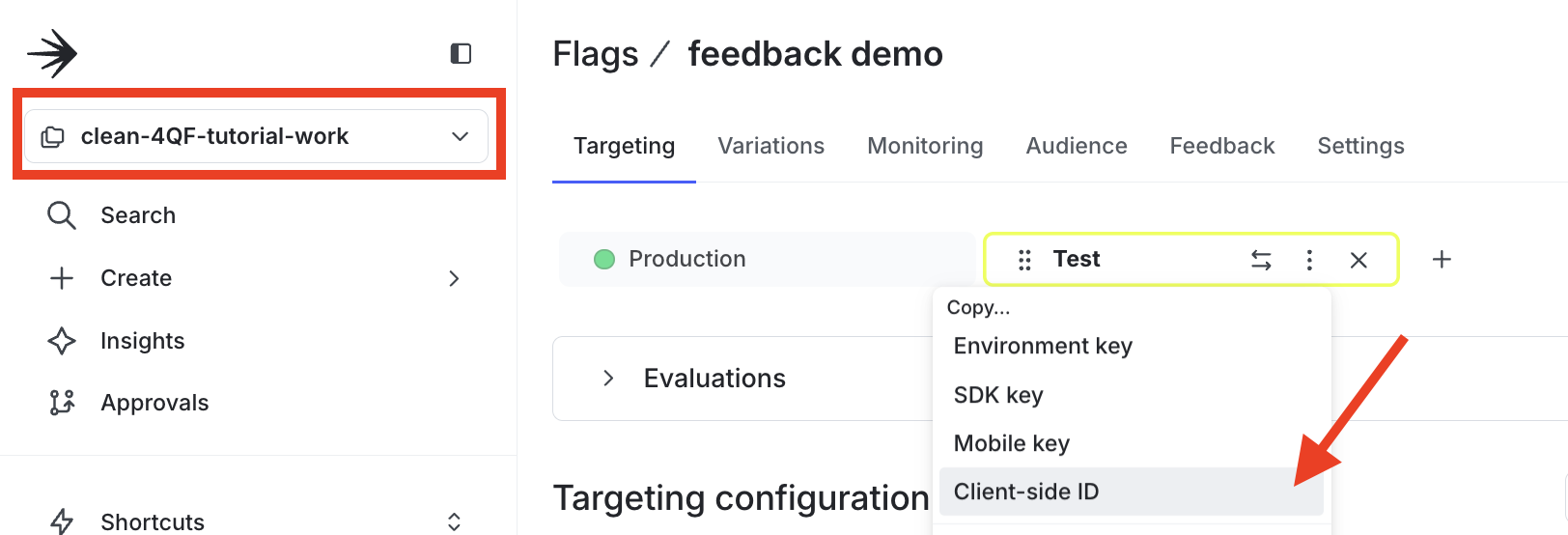Screen dimensions: 1568x535
Task: Click the Approvals branch icon
Action: click(62, 403)
